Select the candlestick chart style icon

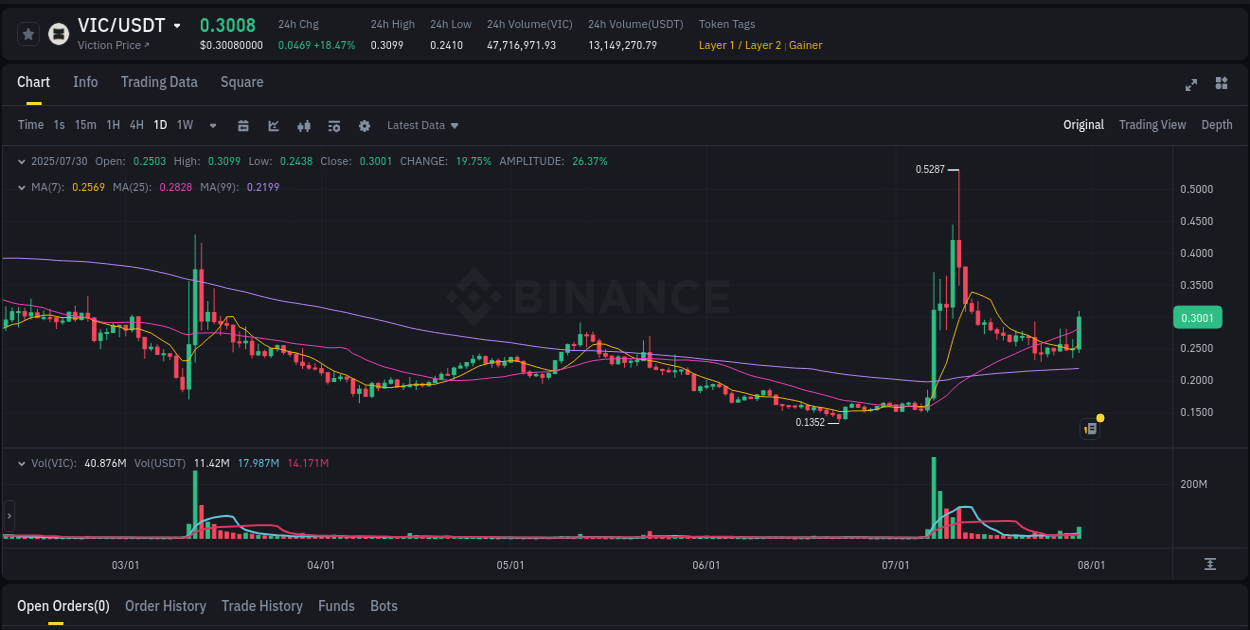point(304,125)
